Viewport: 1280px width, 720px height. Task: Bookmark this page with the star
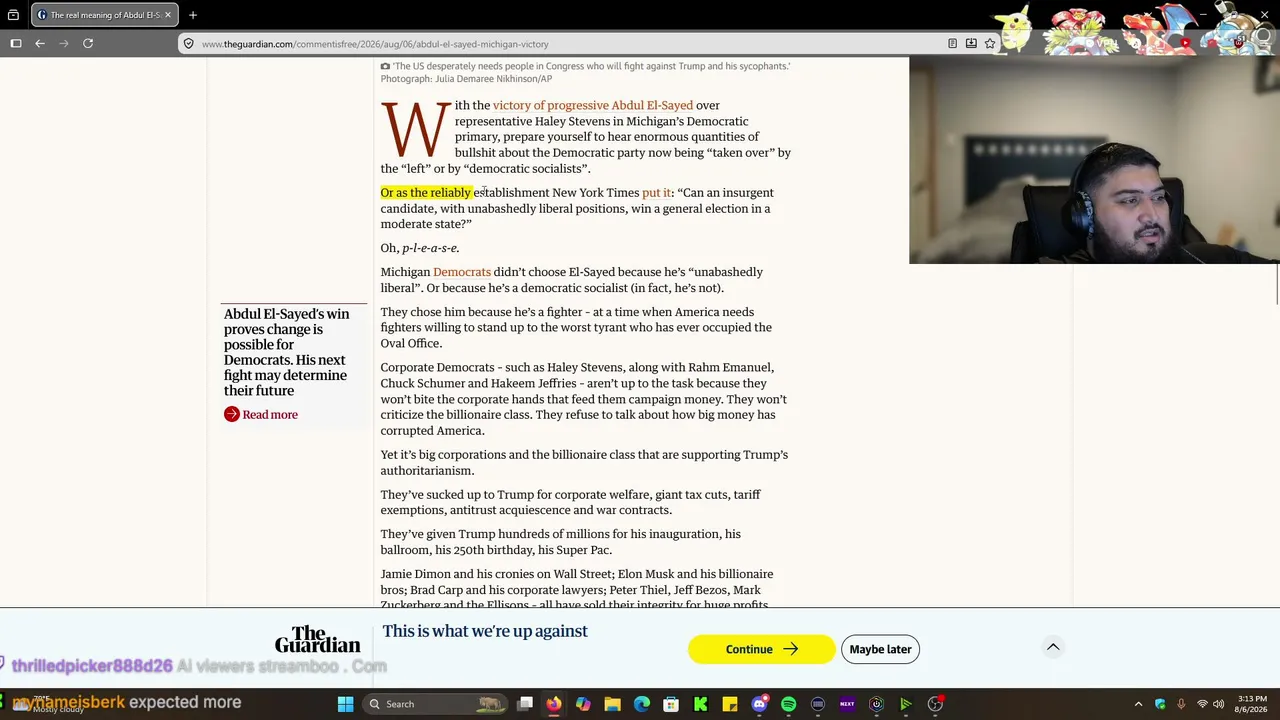tap(990, 44)
